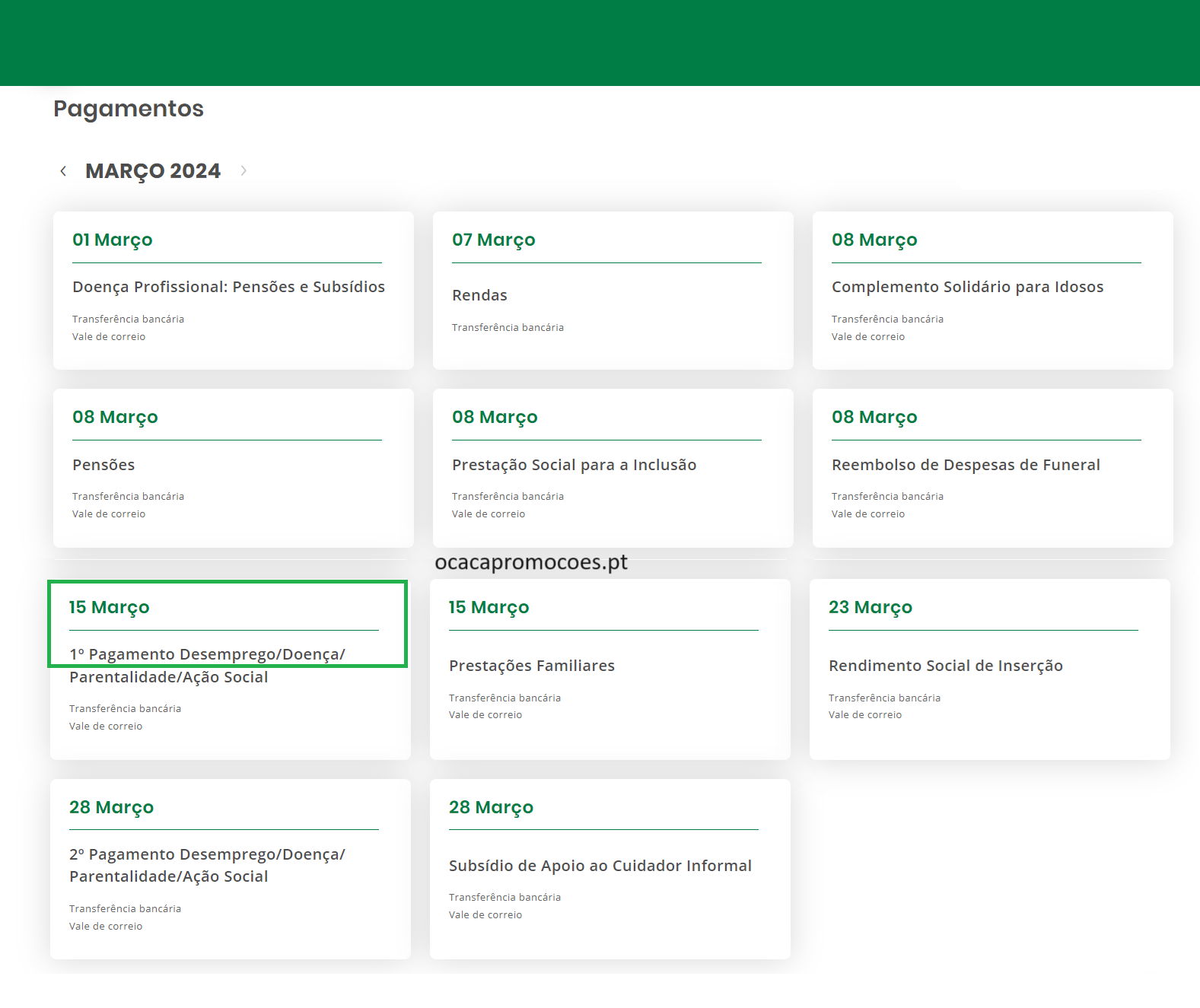Select the Rendas payment on 07 Março
This screenshot has width=1200, height=1008.
point(479,295)
